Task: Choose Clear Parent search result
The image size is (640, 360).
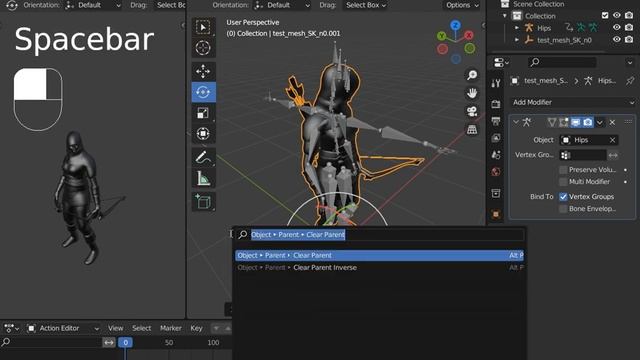Action: [379, 256]
